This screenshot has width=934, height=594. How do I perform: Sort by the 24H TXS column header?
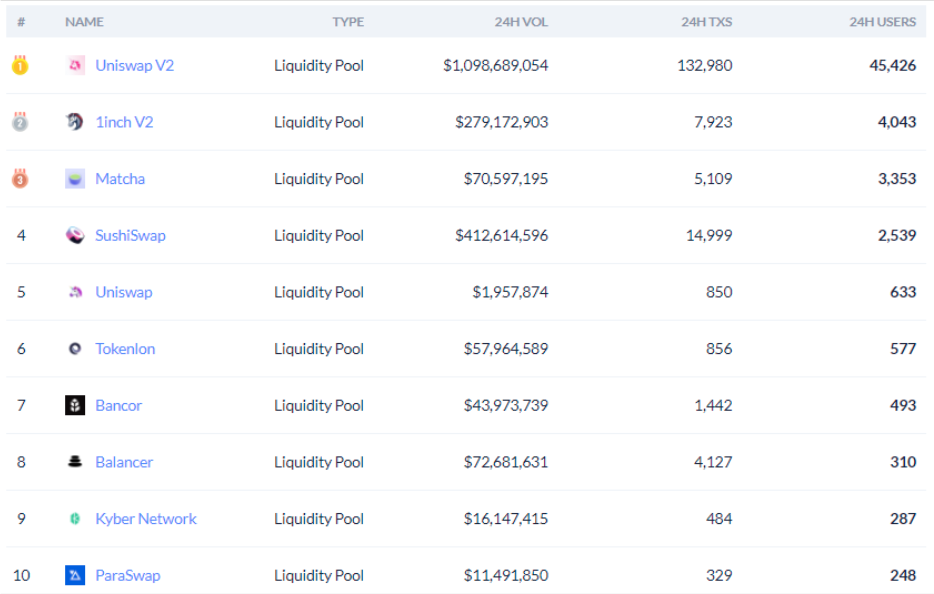tap(706, 22)
